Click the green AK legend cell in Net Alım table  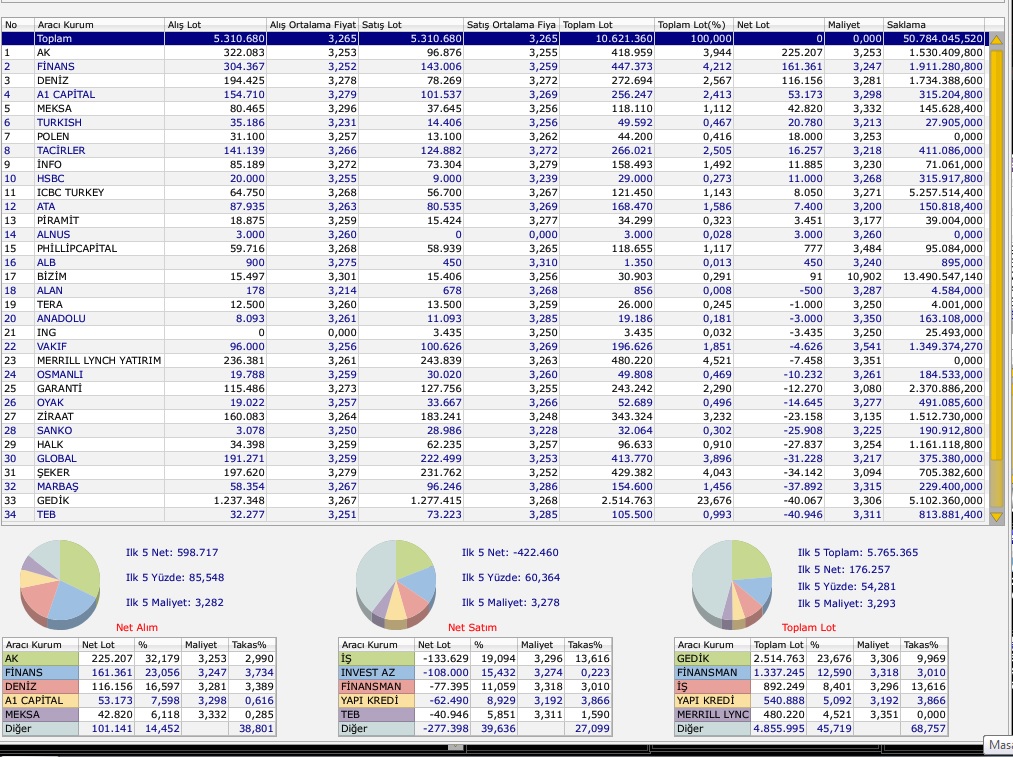[41, 659]
